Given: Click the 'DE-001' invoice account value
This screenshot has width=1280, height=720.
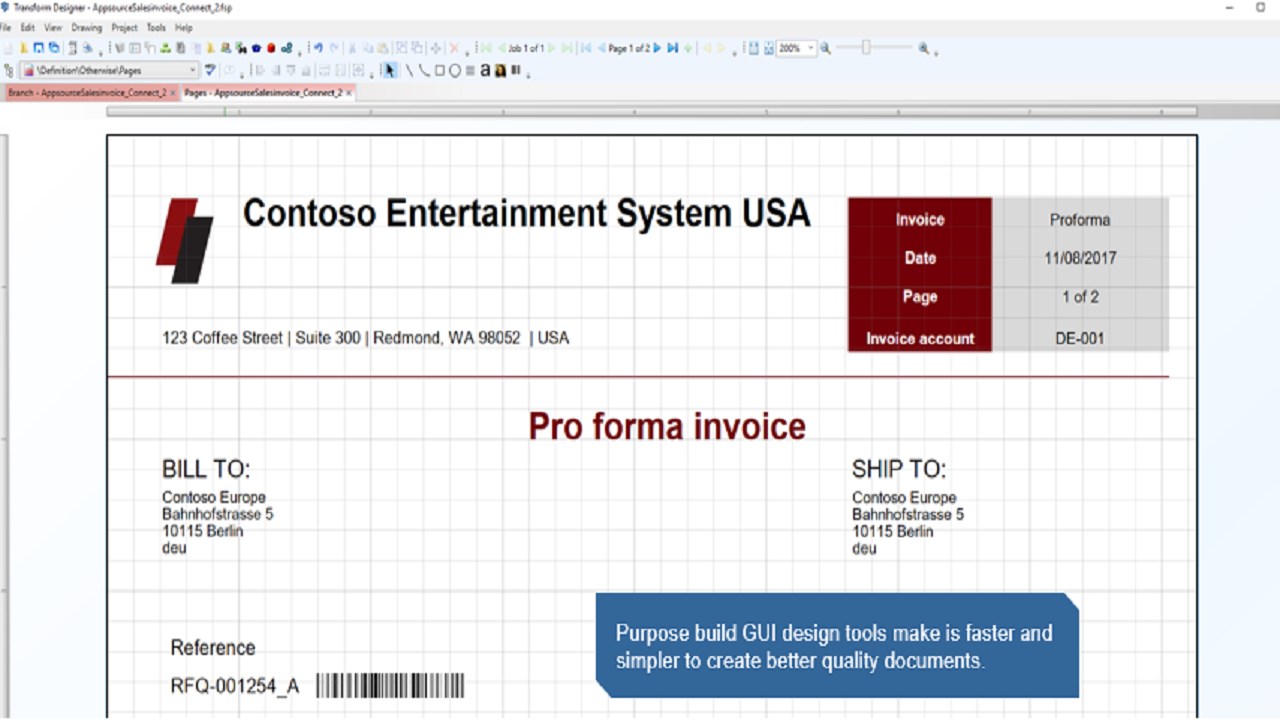Looking at the screenshot, I should tap(1080, 338).
